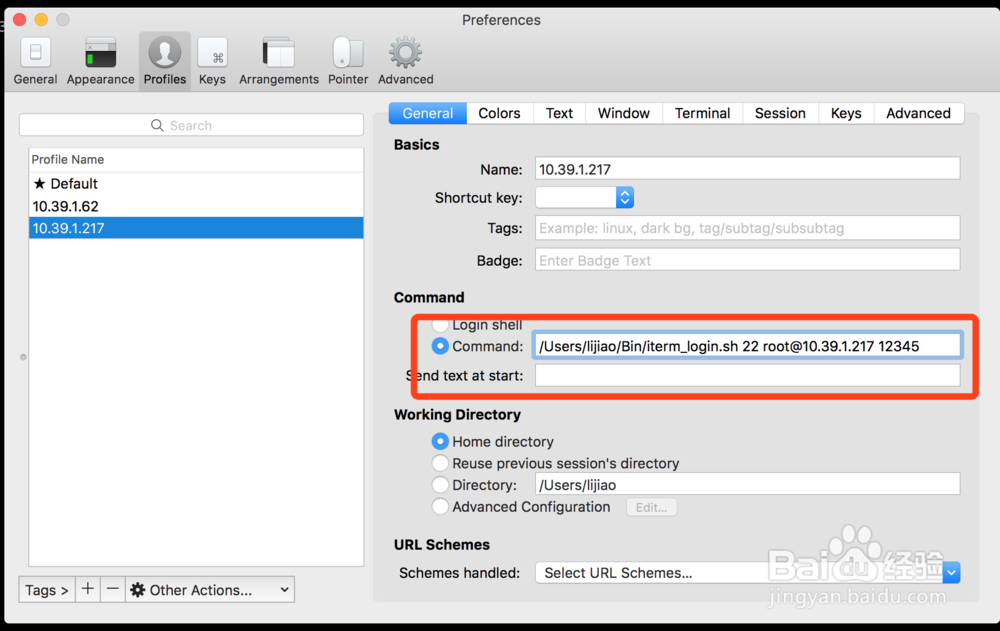Click the Edit... button for Advanced Configuration
The image size is (1000, 631).
click(651, 507)
